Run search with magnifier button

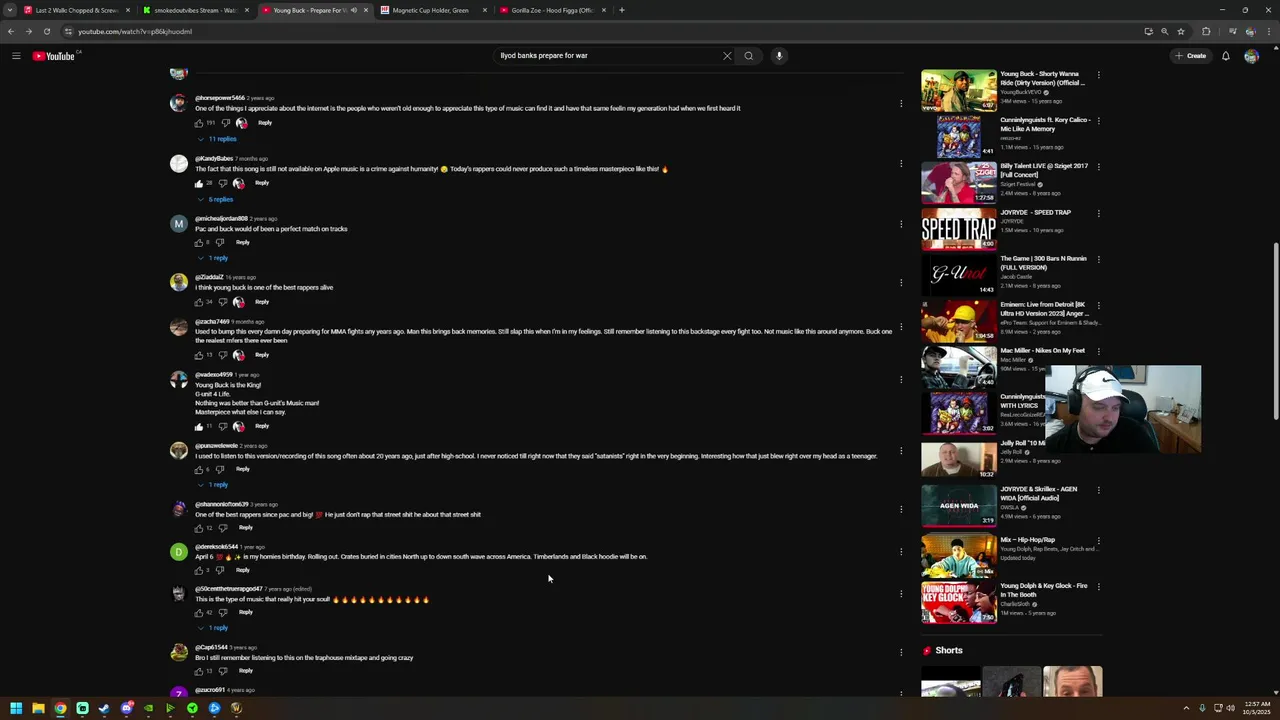(748, 56)
